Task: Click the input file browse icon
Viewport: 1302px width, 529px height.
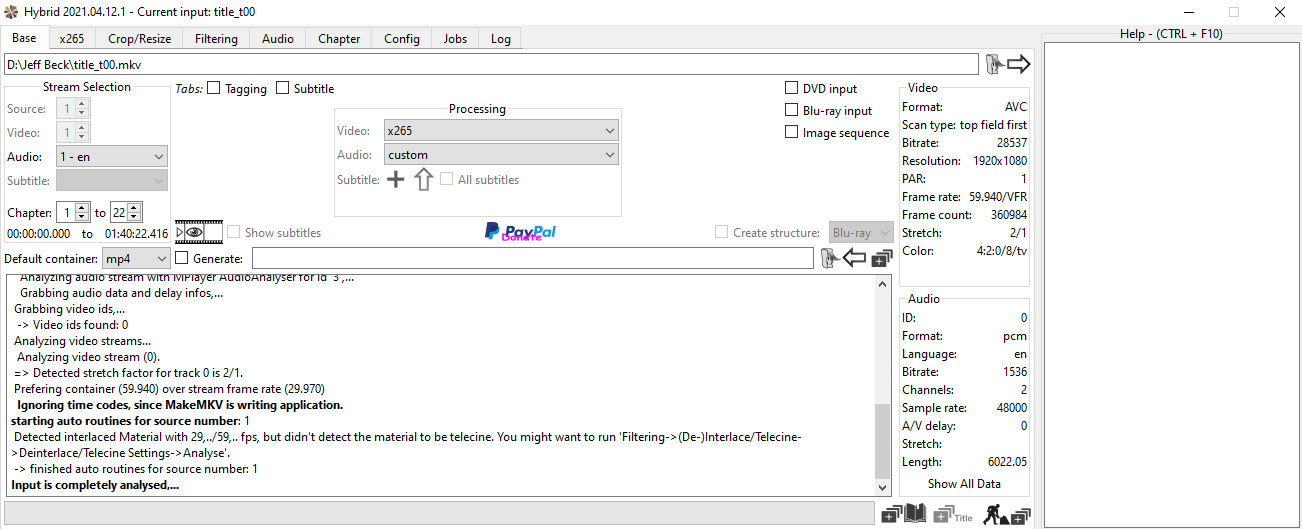Action: pyautogui.click(x=1007, y=65)
